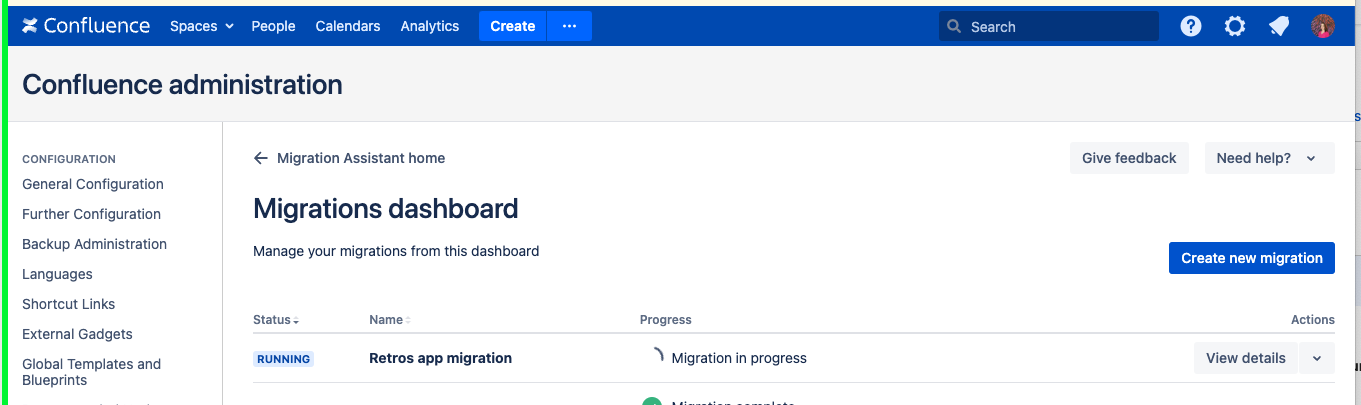This screenshot has width=1361, height=405.
Task: Go to the Analytics menu item
Action: pyautogui.click(x=430, y=26)
